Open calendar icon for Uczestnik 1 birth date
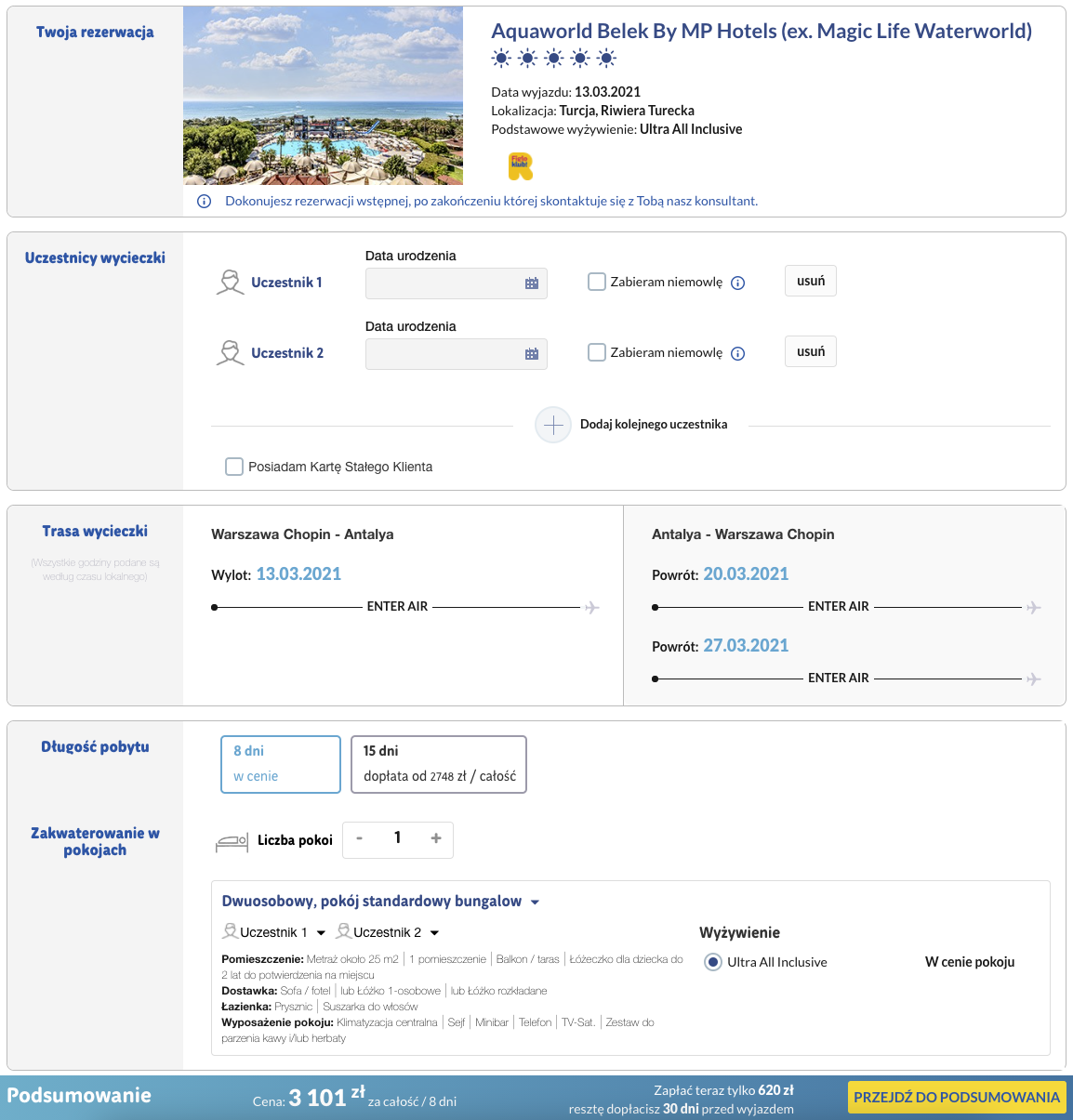Viewport: 1073px width, 1120px height. pyautogui.click(x=532, y=283)
